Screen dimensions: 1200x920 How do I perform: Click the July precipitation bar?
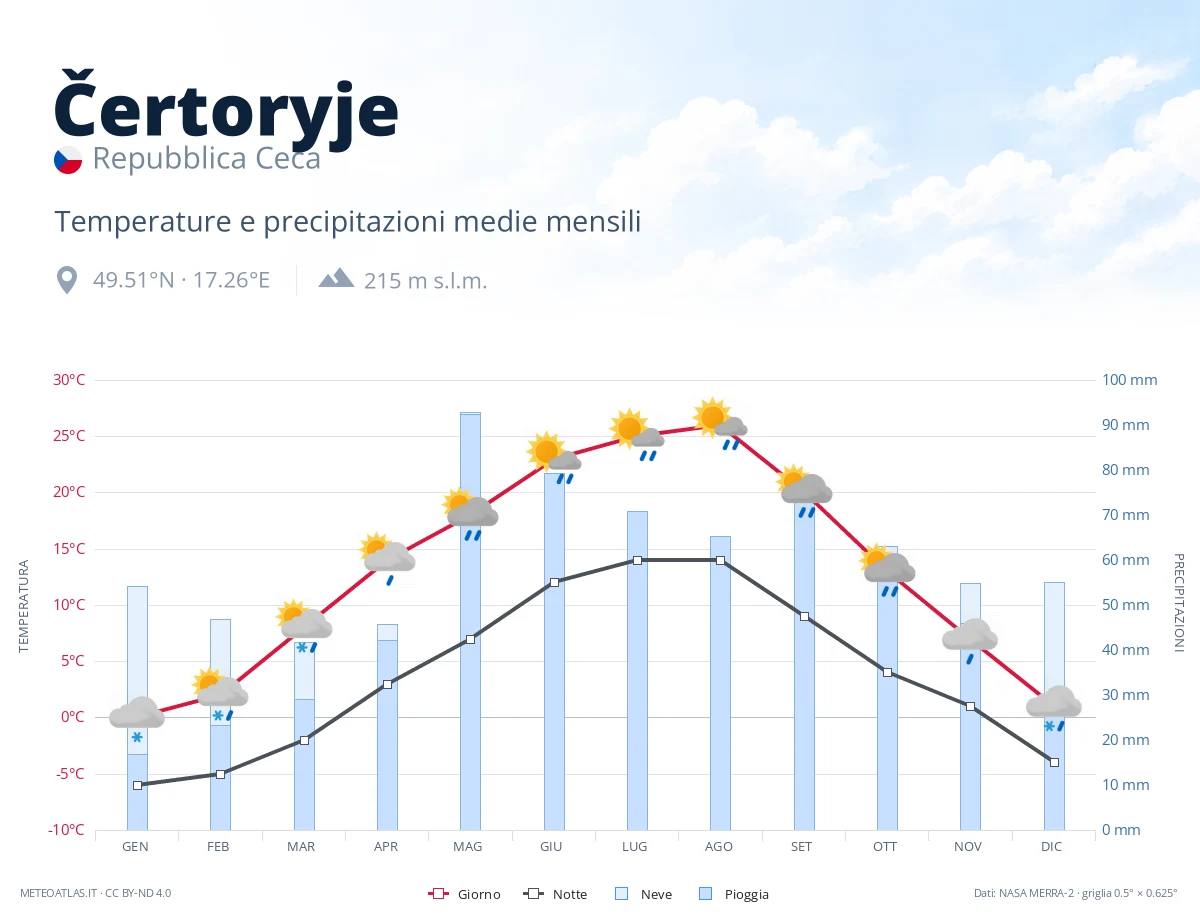637,671
